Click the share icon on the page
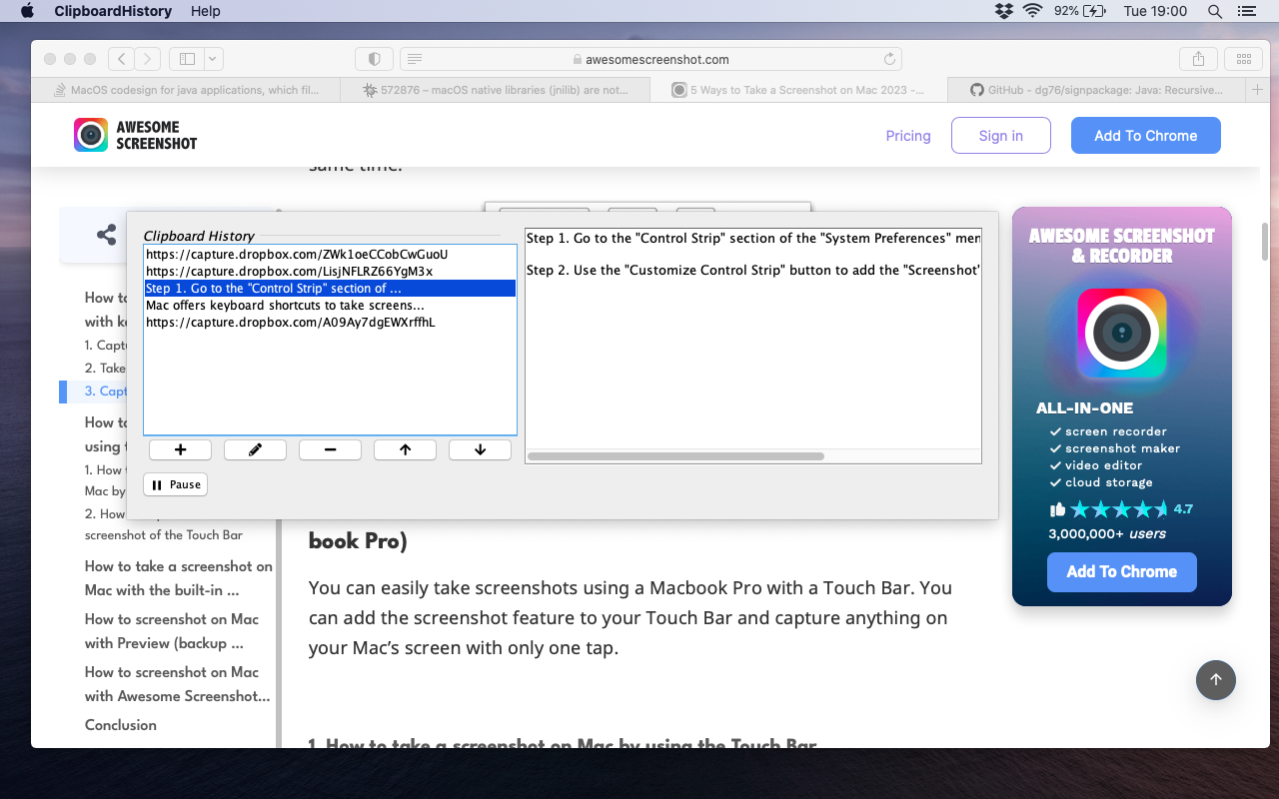 point(106,235)
